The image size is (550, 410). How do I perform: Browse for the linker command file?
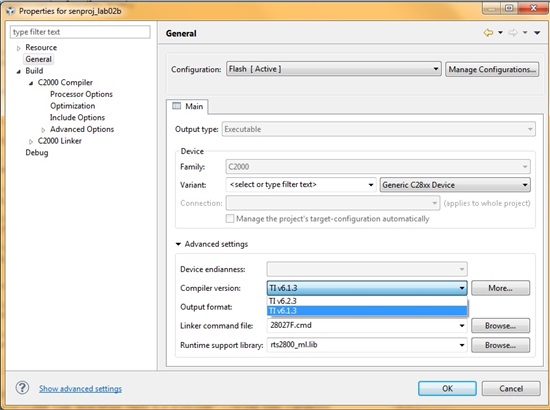click(x=500, y=326)
